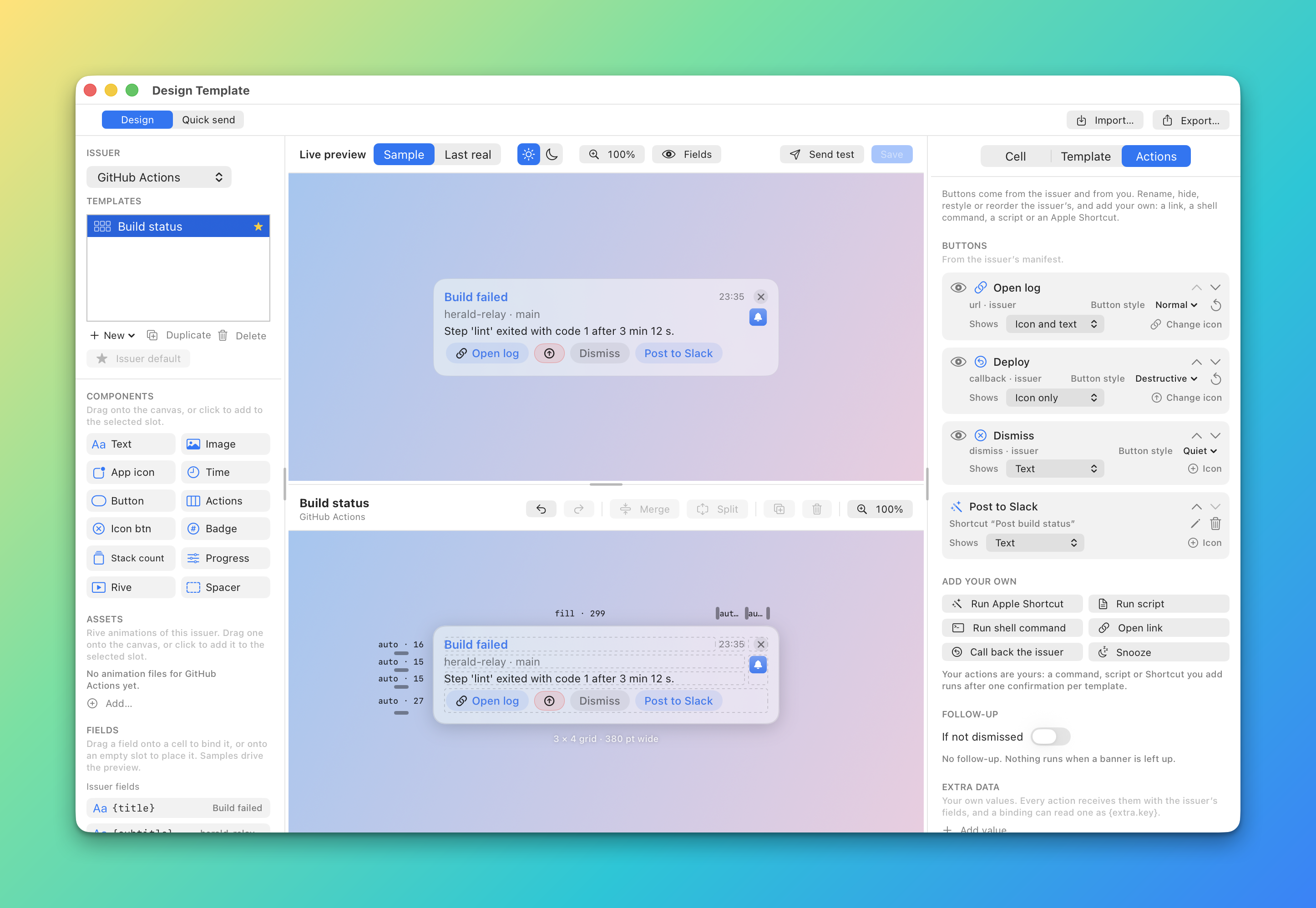The width and height of the screenshot is (1316, 908).
Task: Move Dismiss button down
Action: [x=1215, y=436]
